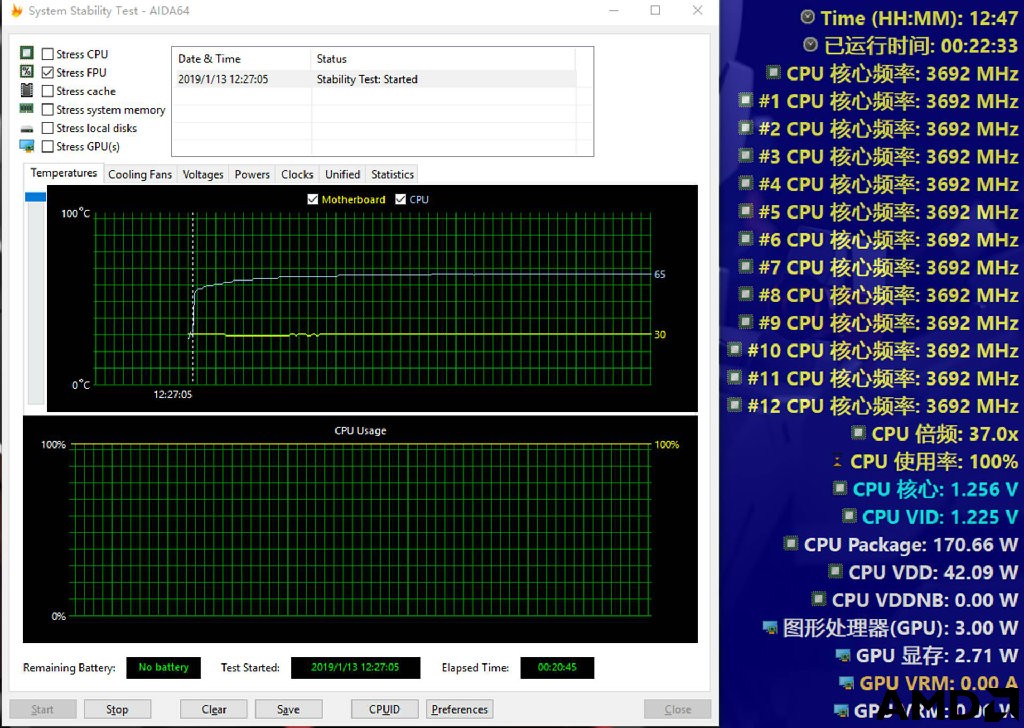Click the Test Started date value field

click(355, 667)
